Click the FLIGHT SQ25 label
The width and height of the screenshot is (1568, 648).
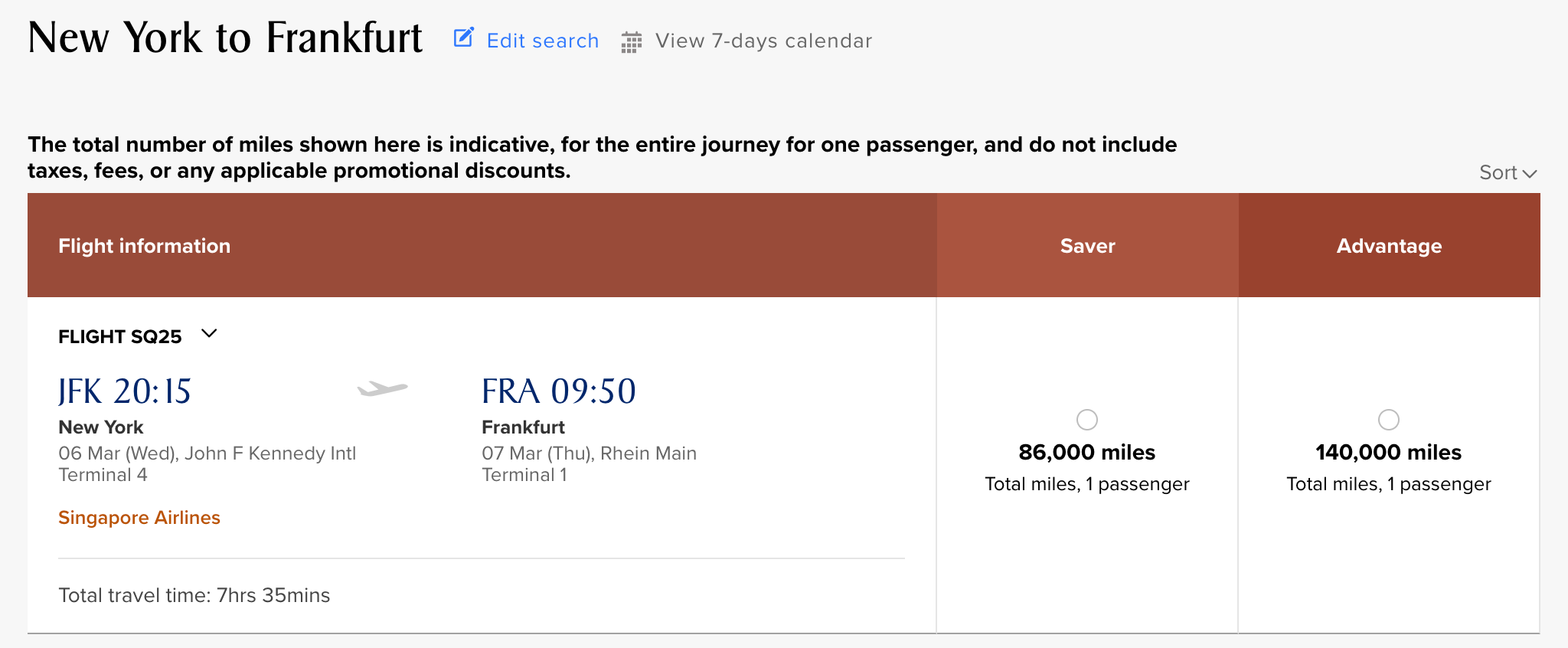pyautogui.click(x=120, y=337)
